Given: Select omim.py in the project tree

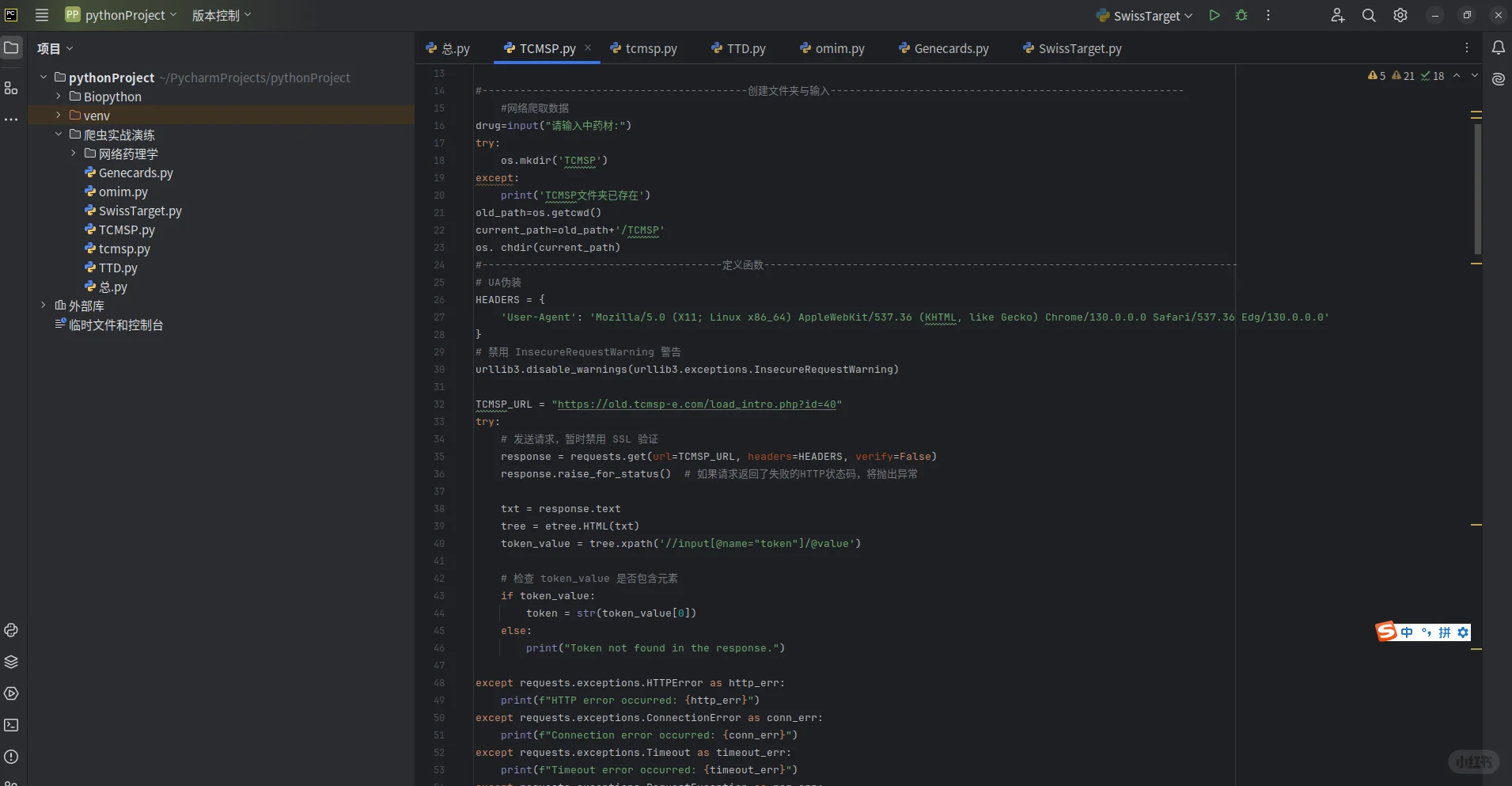Looking at the screenshot, I should [x=123, y=192].
